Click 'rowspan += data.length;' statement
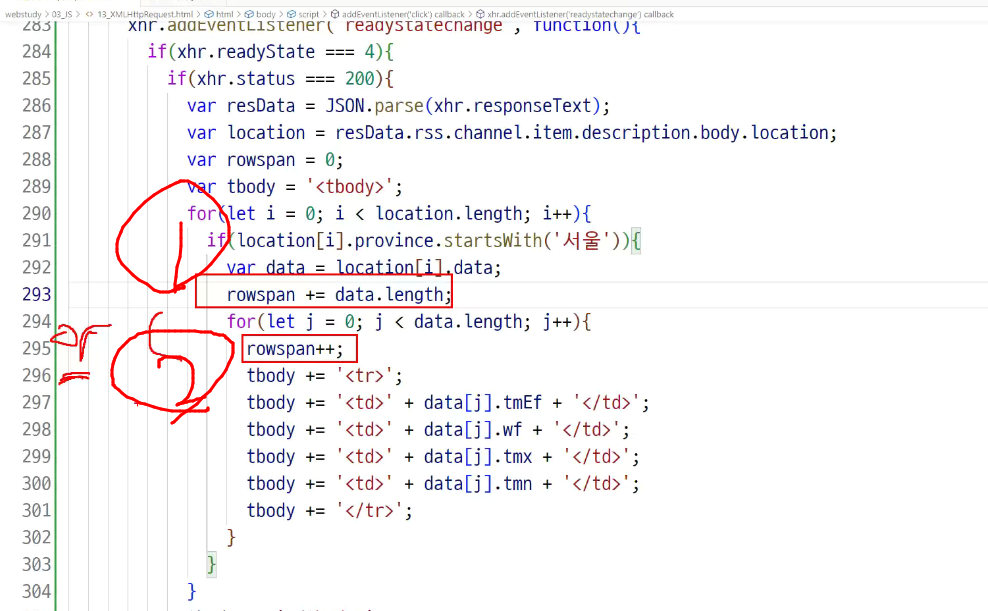 pos(339,295)
